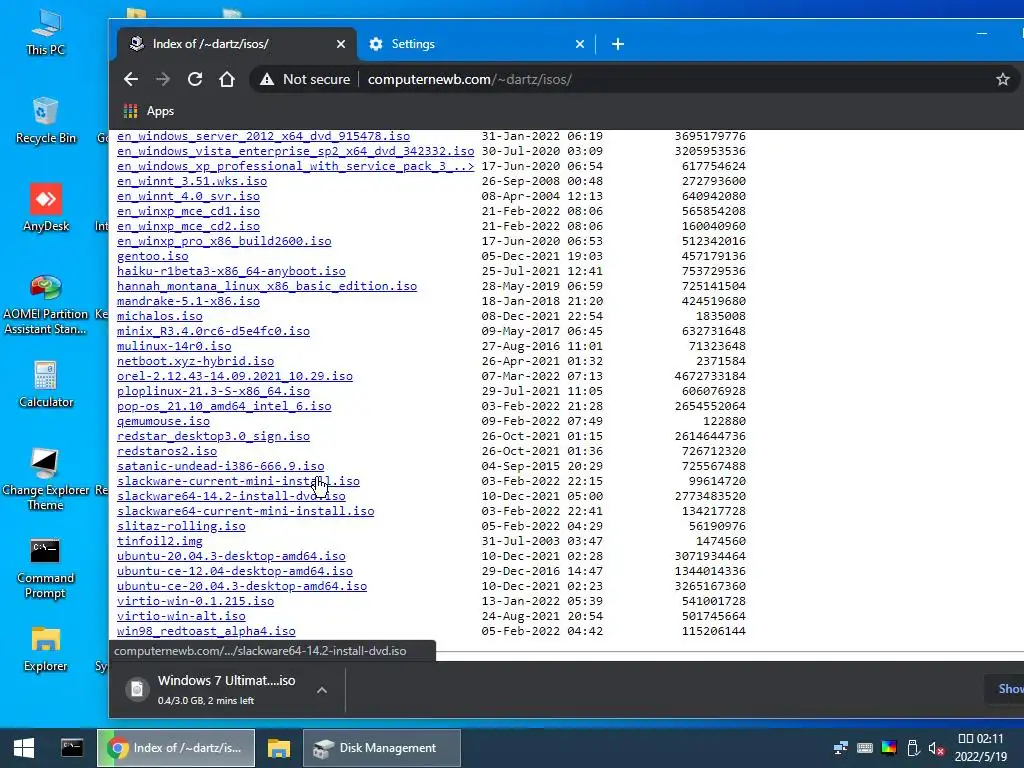1024x768 pixels.
Task: Click the address bar URL
Action: click(x=470, y=79)
